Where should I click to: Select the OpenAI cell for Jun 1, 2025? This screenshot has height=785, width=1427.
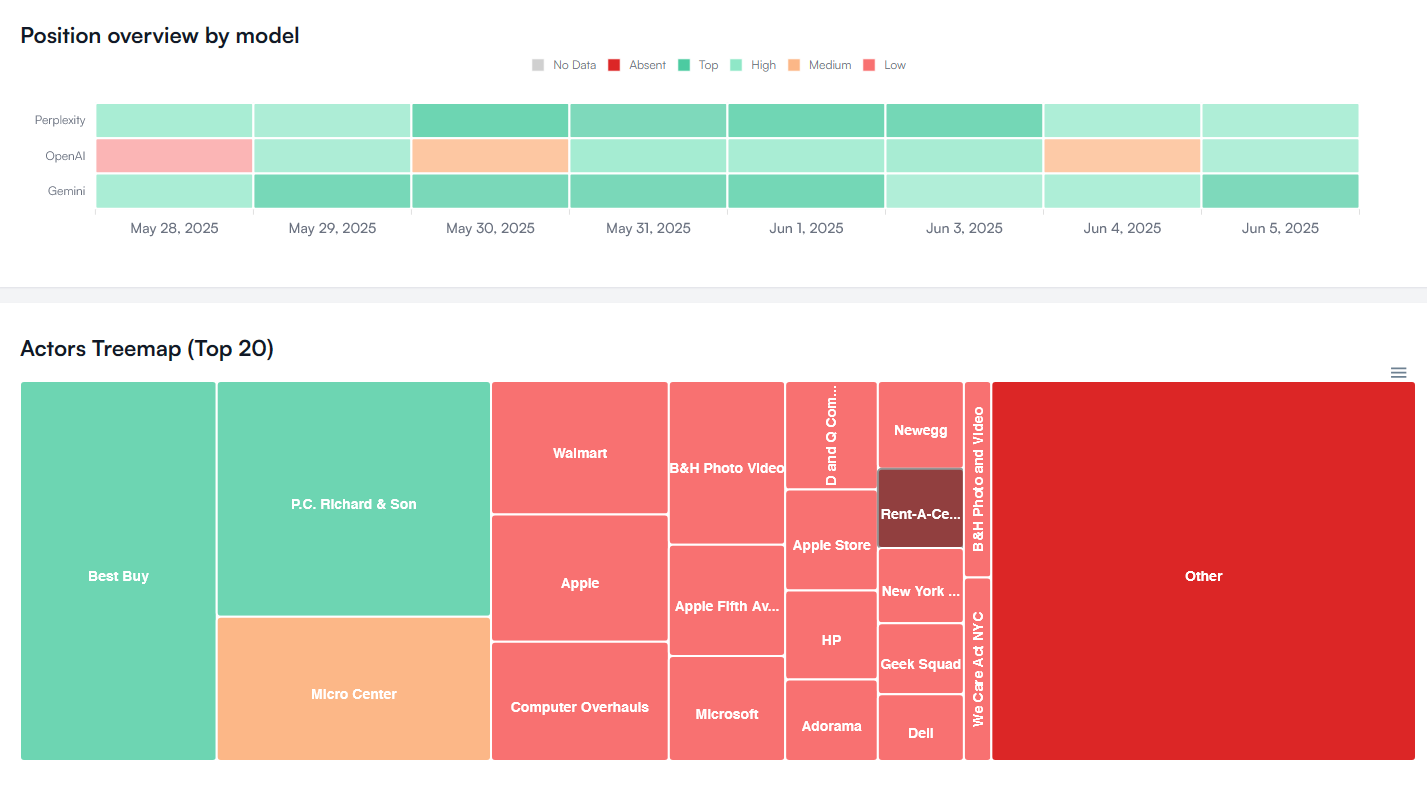click(x=806, y=155)
